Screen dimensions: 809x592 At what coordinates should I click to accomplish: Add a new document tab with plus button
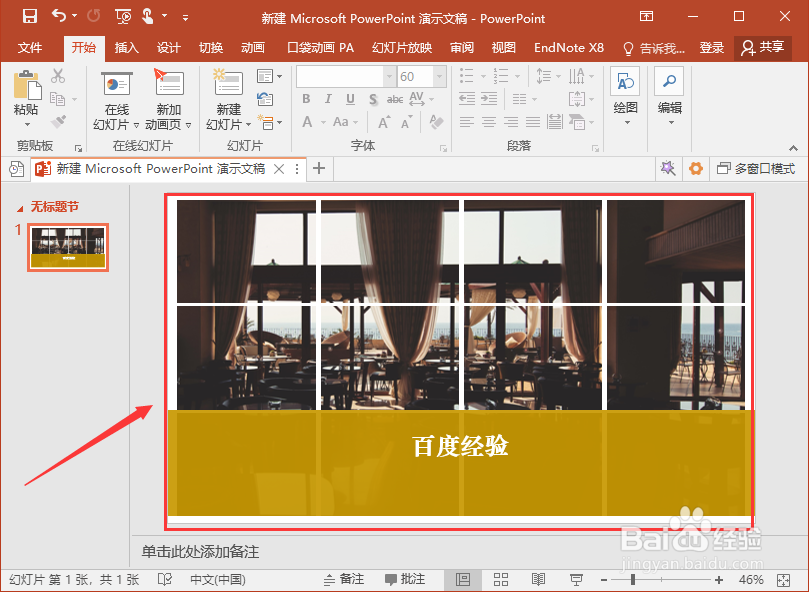click(x=319, y=168)
